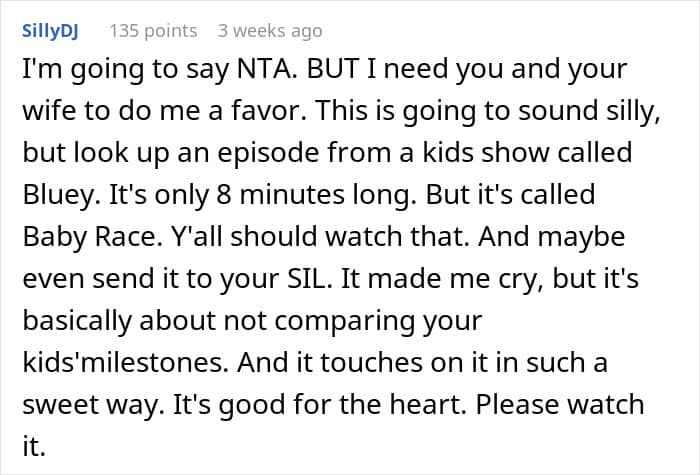The image size is (700, 475).
Task: Click the words Baby Race in the comment
Action: pyautogui.click(x=92, y=237)
